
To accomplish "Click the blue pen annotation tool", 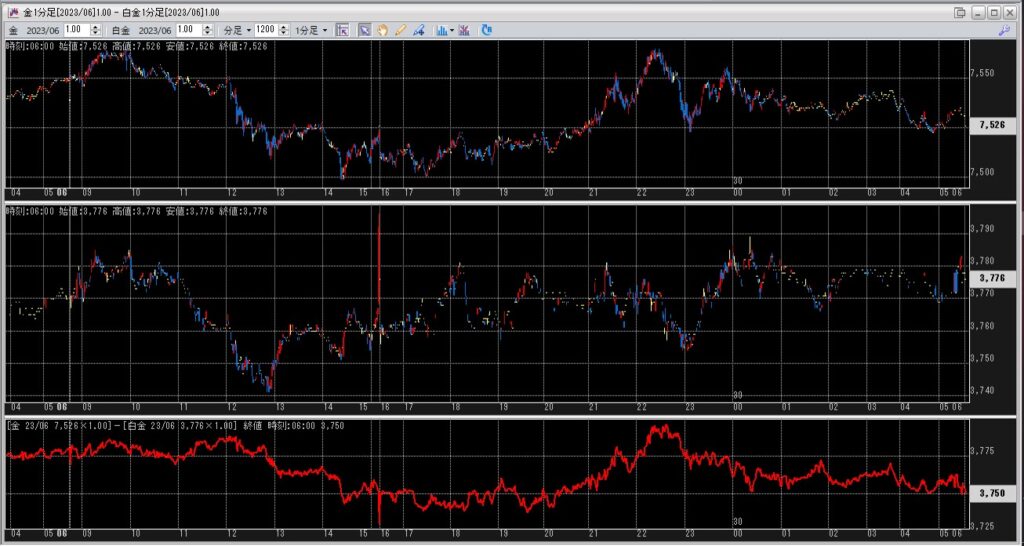I will (x=418, y=30).
